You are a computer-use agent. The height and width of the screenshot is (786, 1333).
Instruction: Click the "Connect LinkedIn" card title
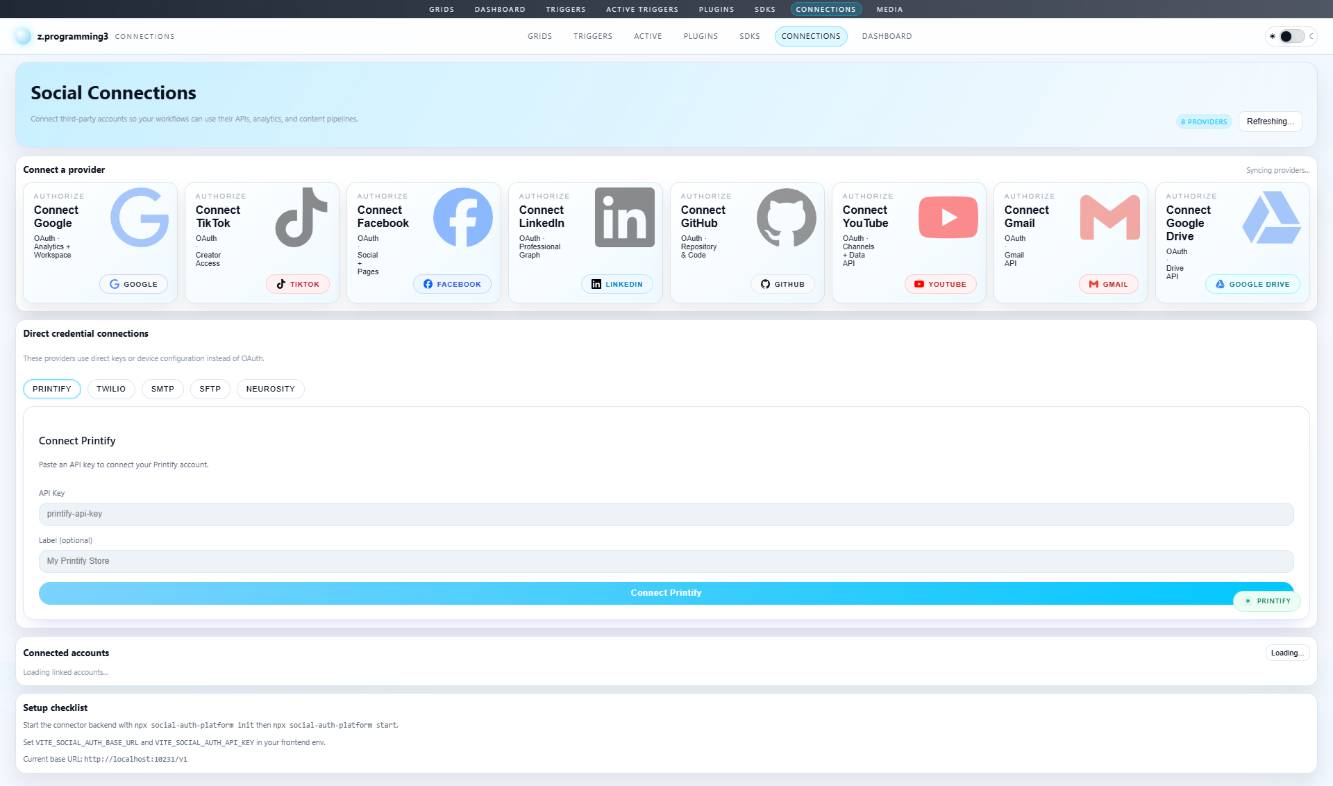pos(542,217)
